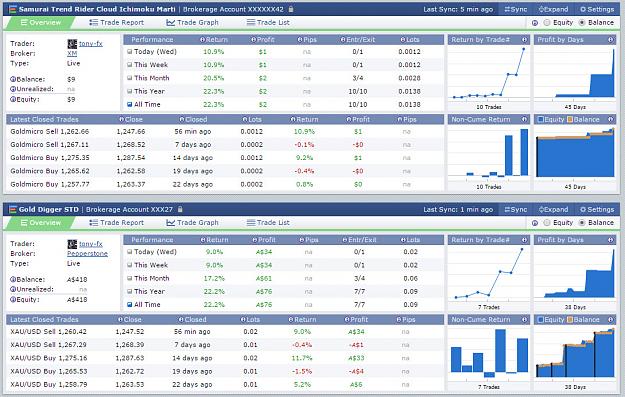This screenshot has height=397, width=625.
Task: Click Non-Cume Return info icon in Gold Digger panel
Action: [525, 319]
